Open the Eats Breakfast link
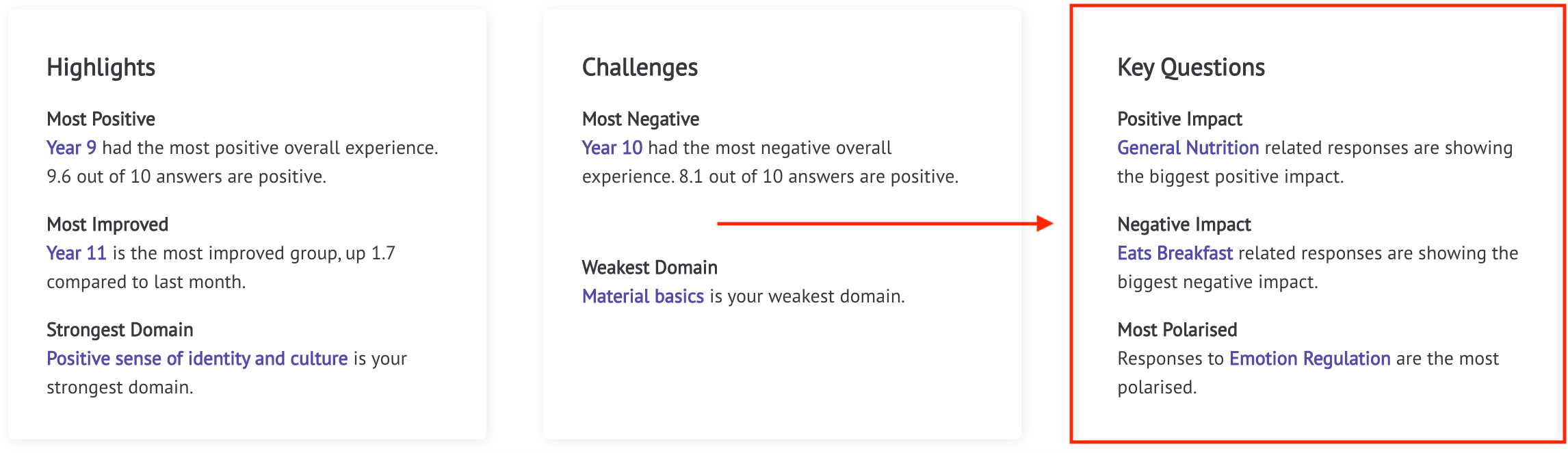The image size is (1568, 453). tap(1175, 253)
